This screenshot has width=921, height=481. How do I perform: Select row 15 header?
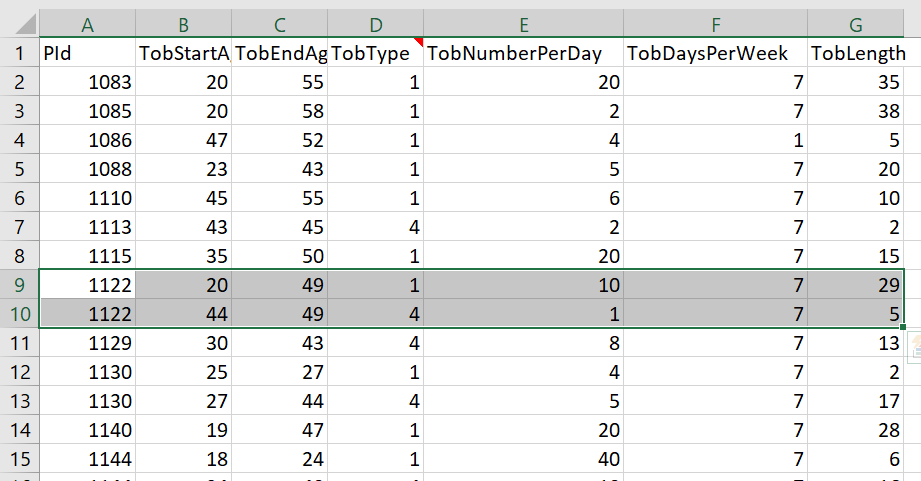point(19,457)
